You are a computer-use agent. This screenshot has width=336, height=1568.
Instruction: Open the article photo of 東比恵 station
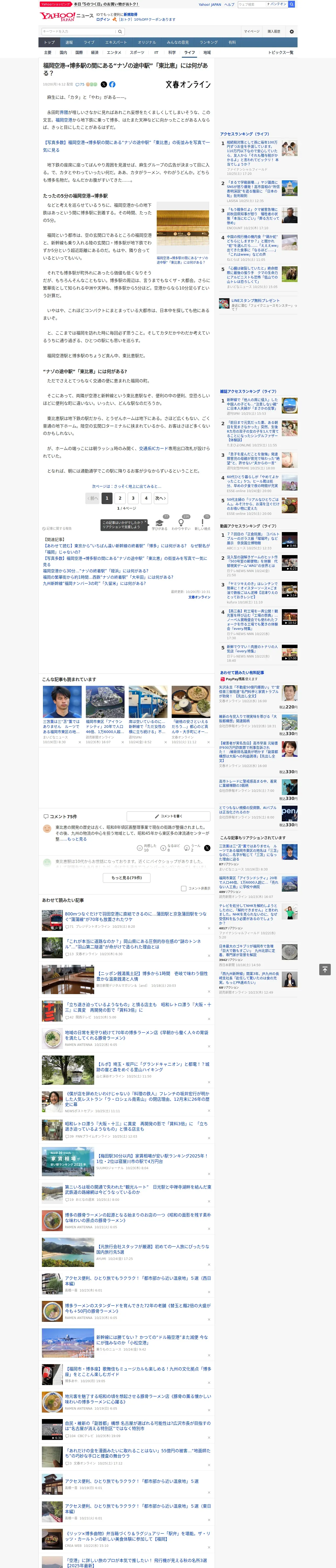coord(183,228)
